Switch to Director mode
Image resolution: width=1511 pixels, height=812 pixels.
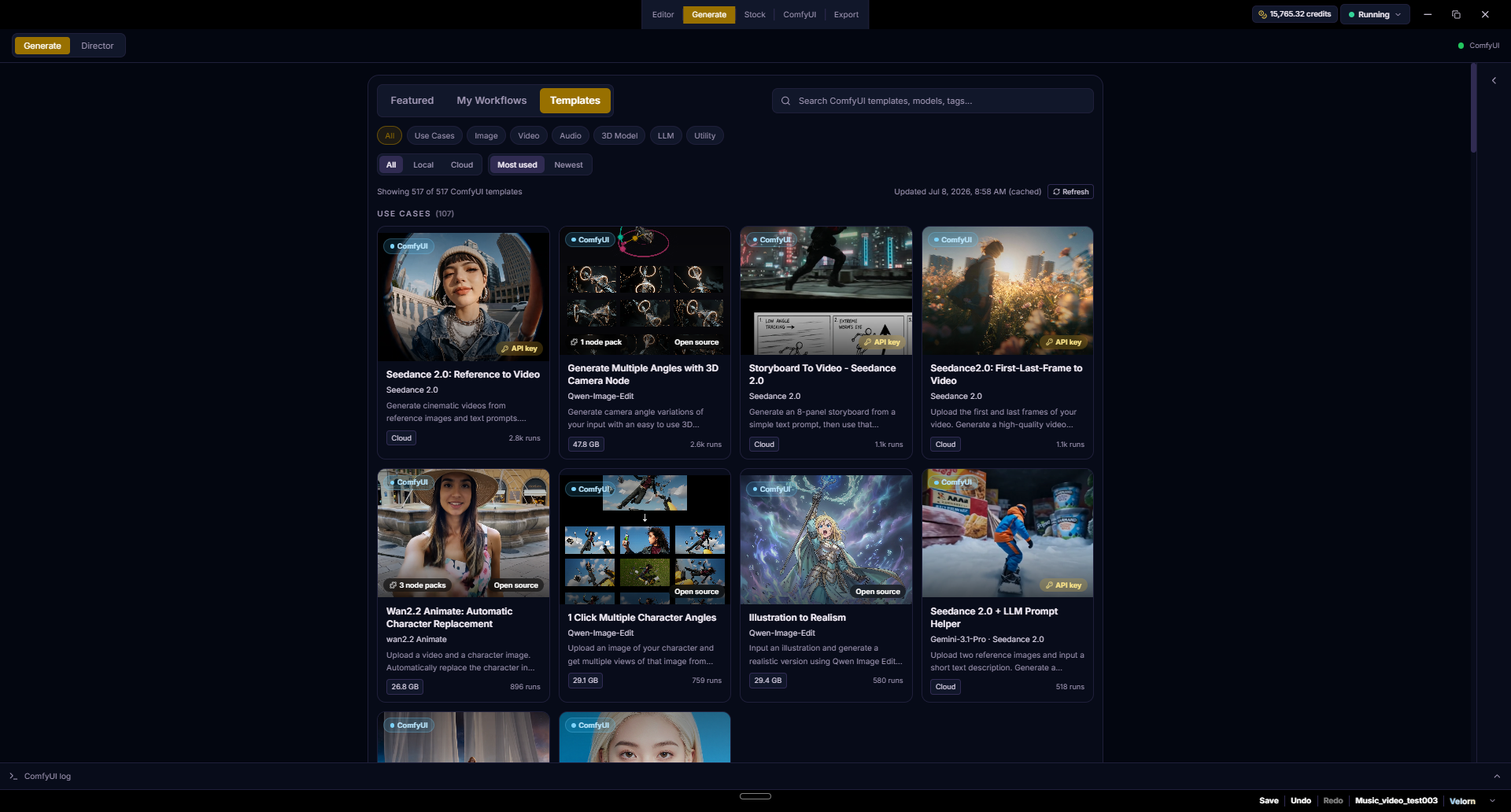[x=98, y=46]
